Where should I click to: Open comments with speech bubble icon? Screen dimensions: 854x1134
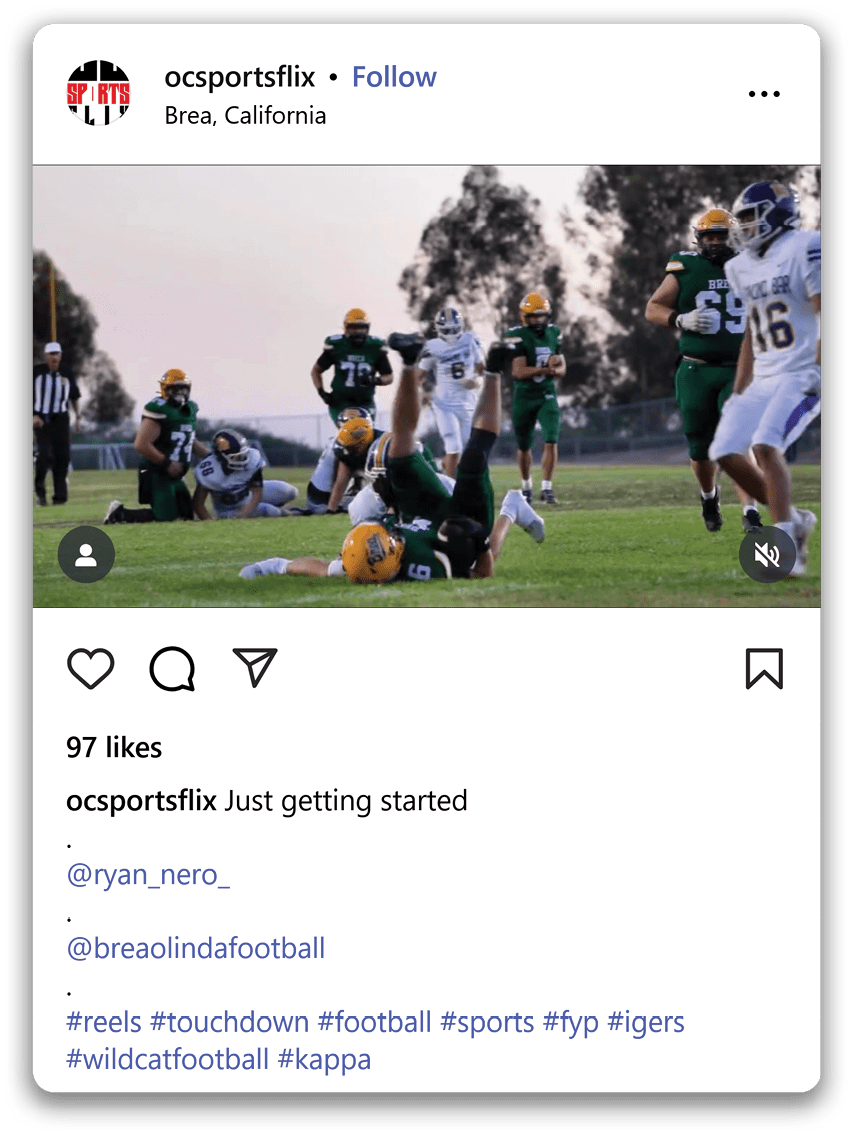172,669
